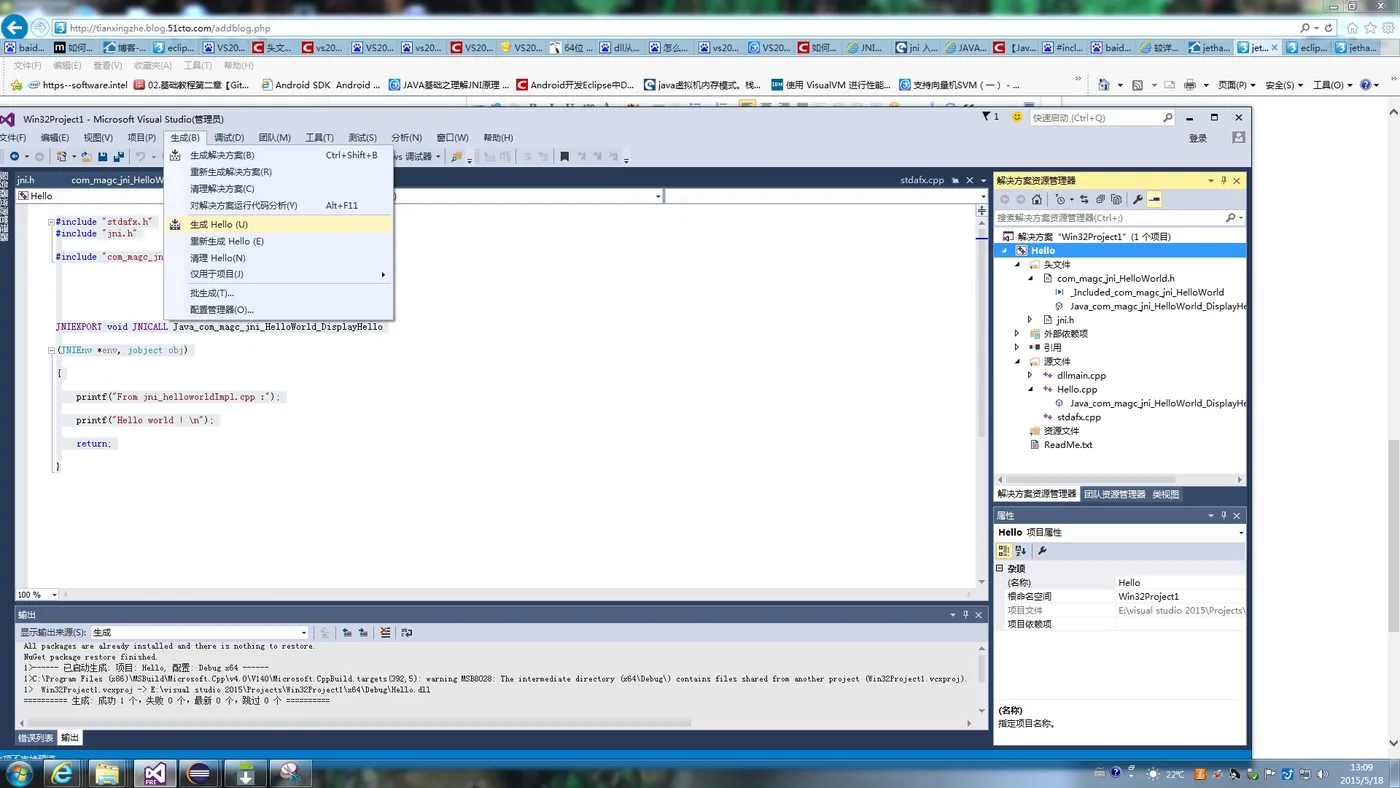Select 重新生成解决方案(R) menu entry
The image size is (1400, 788).
point(279,172)
